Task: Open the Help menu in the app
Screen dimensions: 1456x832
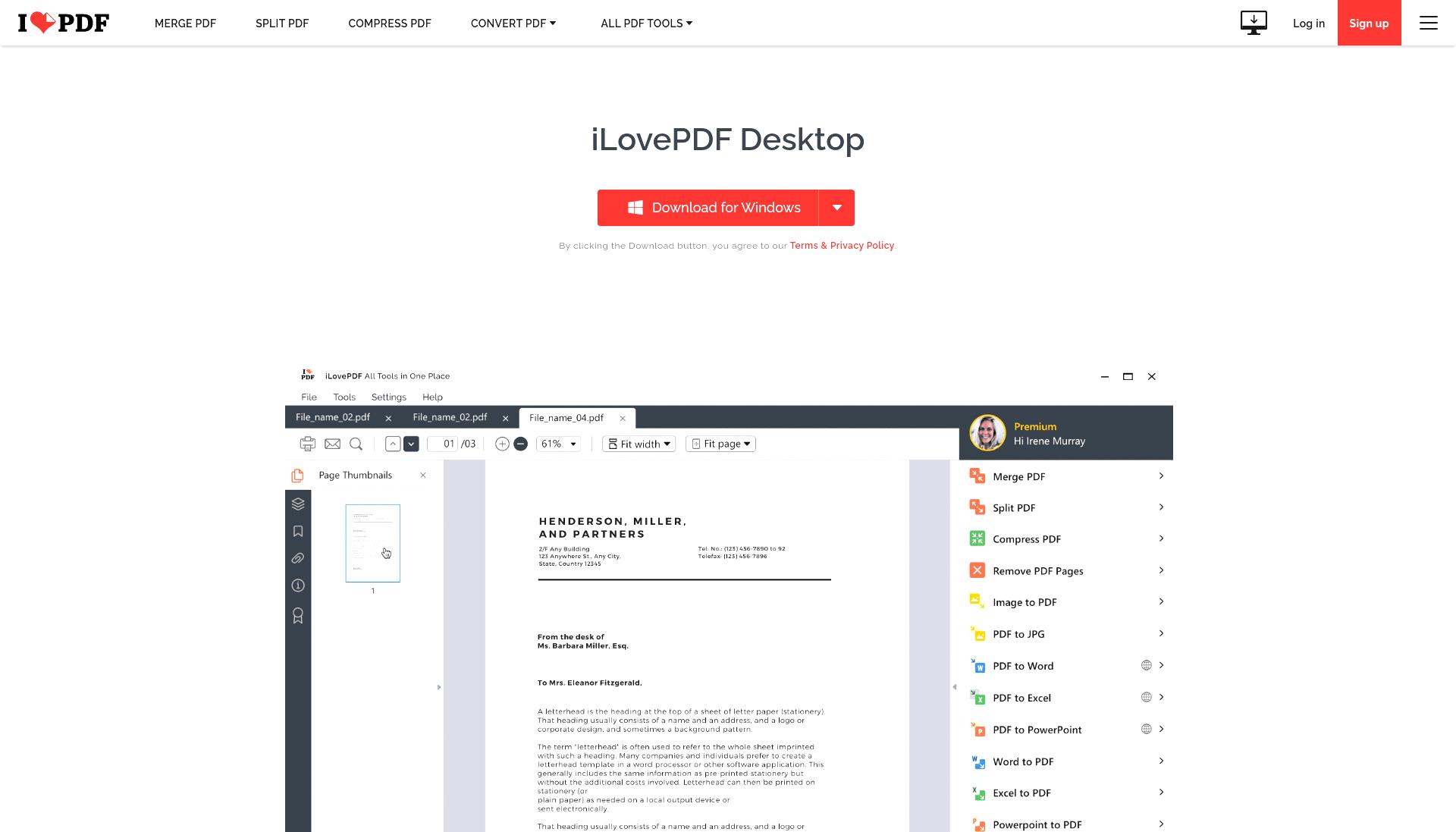Action: [432, 397]
